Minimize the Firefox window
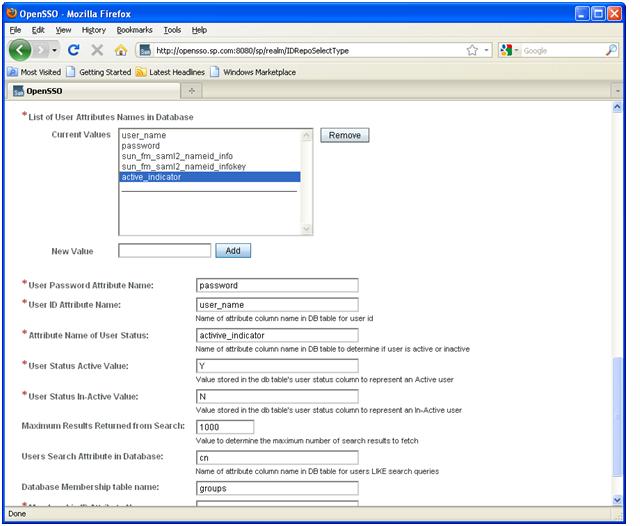Screen dimensions: 640x526 pos(582,14)
